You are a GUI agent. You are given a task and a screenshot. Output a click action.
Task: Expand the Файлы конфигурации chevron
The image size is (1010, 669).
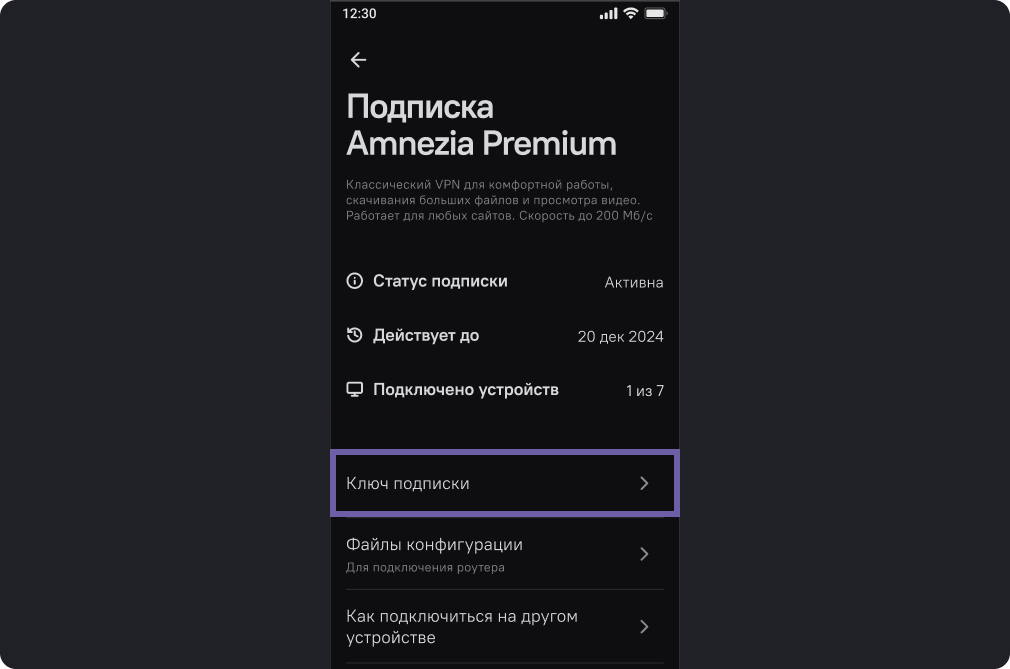[x=644, y=554]
